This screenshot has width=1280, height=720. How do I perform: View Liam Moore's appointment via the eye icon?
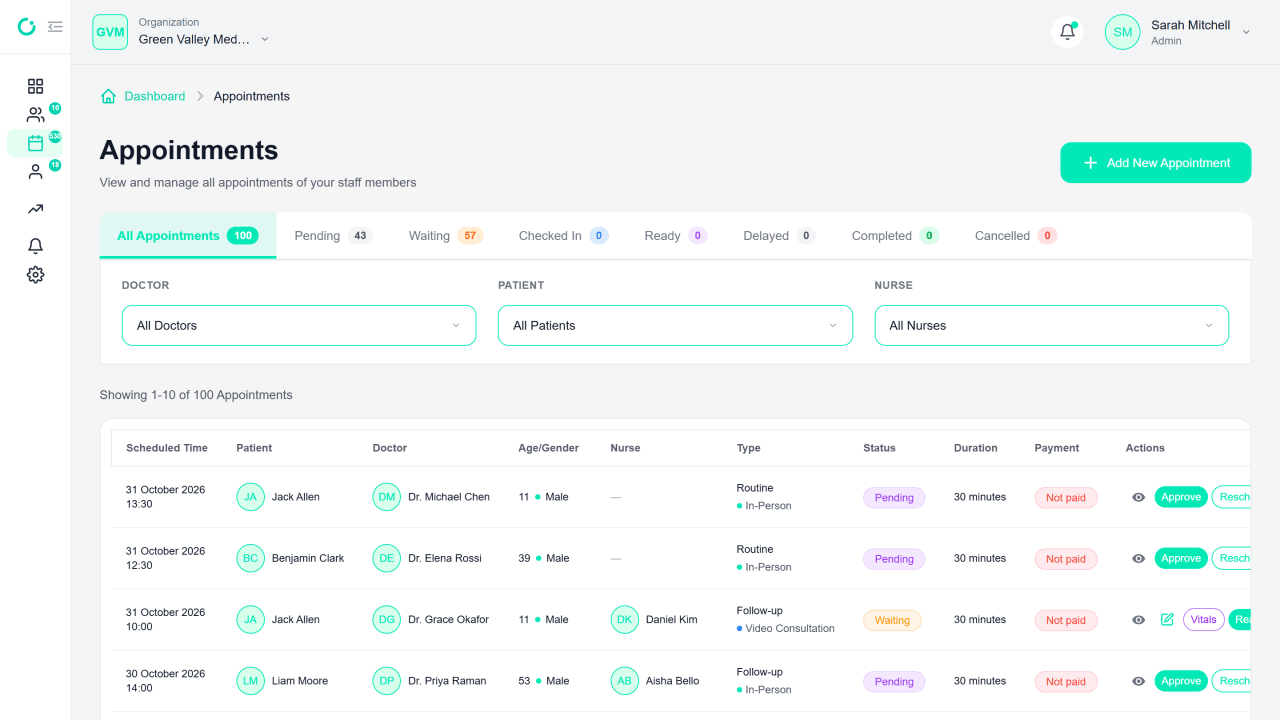pyautogui.click(x=1138, y=681)
